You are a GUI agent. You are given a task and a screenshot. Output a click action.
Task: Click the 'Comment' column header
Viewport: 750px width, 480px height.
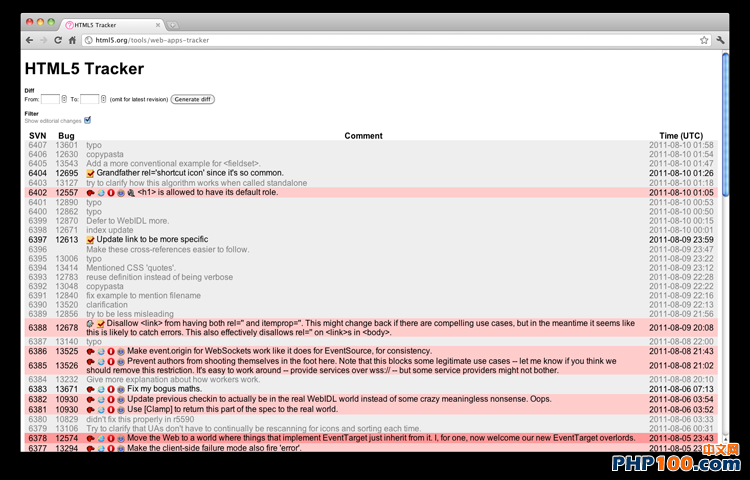click(364, 136)
